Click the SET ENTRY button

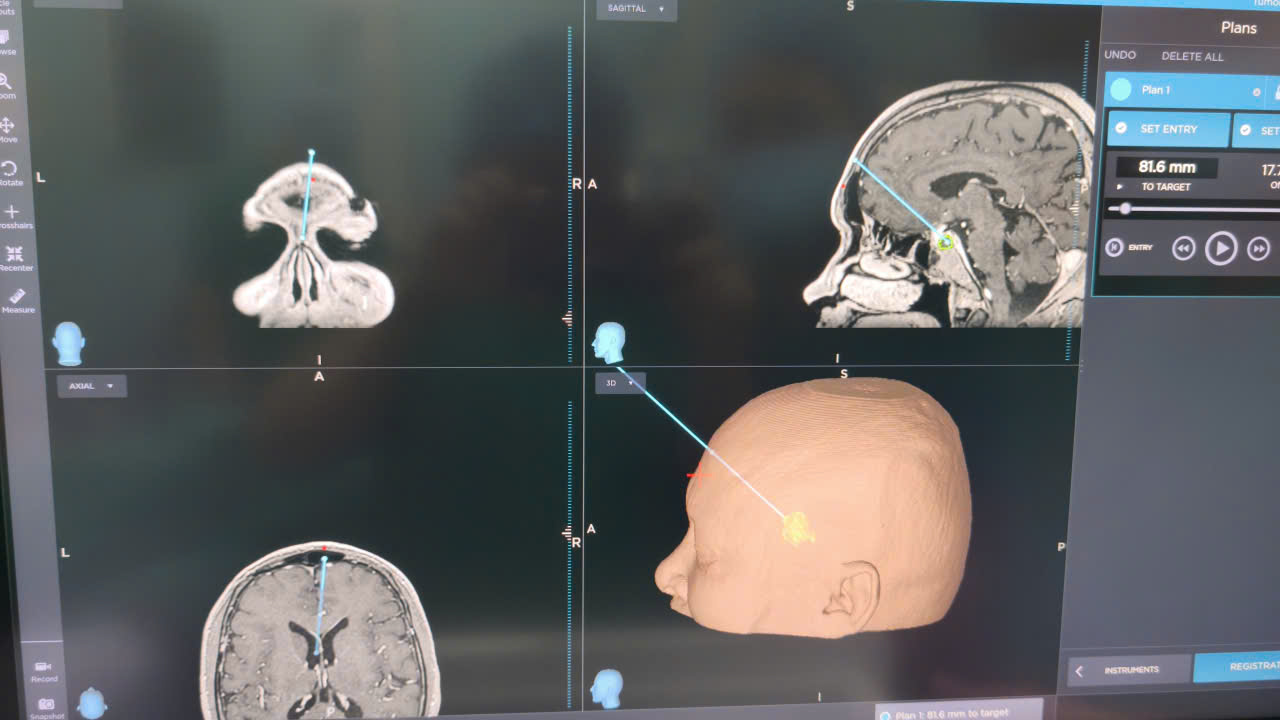pos(1168,129)
